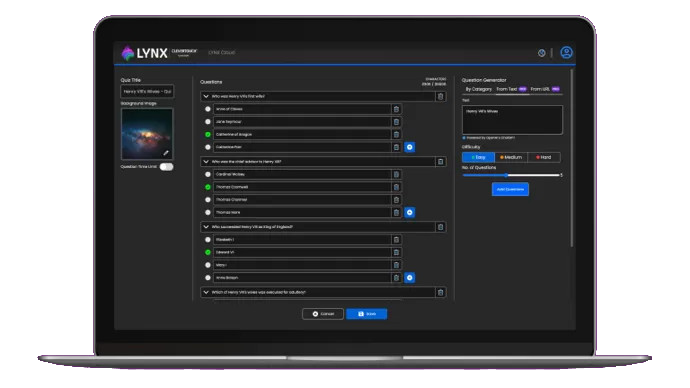
Task: Mark Jane Seymour as correct answer
Action: pos(208,122)
